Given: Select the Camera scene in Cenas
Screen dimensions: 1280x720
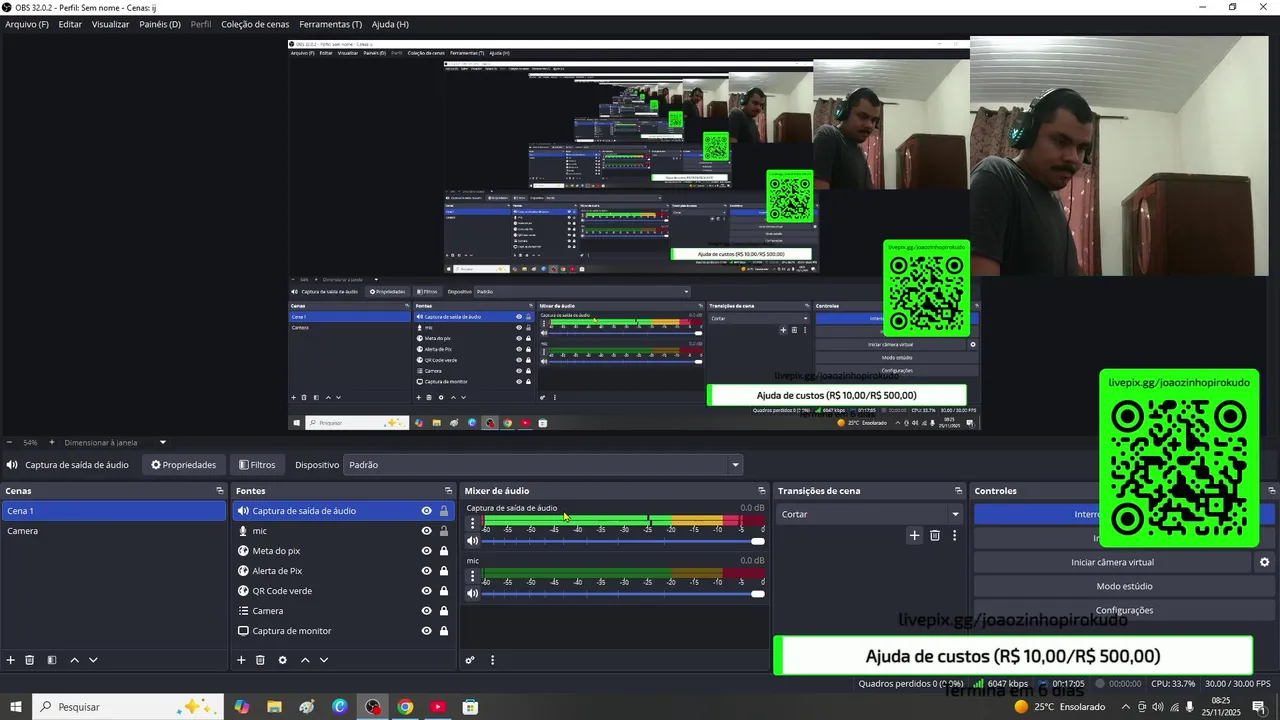Looking at the screenshot, I should pos(113,531).
